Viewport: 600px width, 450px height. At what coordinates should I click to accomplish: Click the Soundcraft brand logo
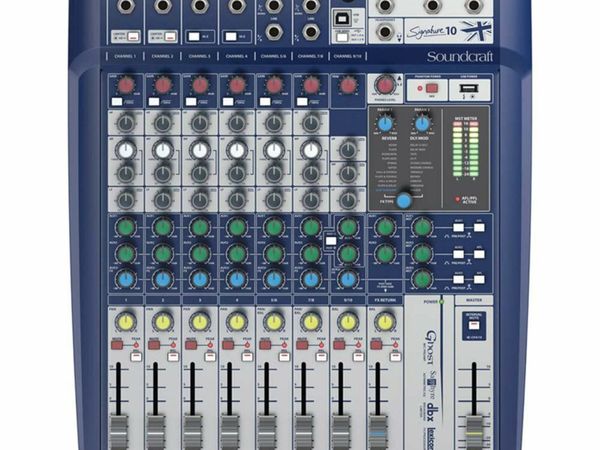click(x=460, y=57)
